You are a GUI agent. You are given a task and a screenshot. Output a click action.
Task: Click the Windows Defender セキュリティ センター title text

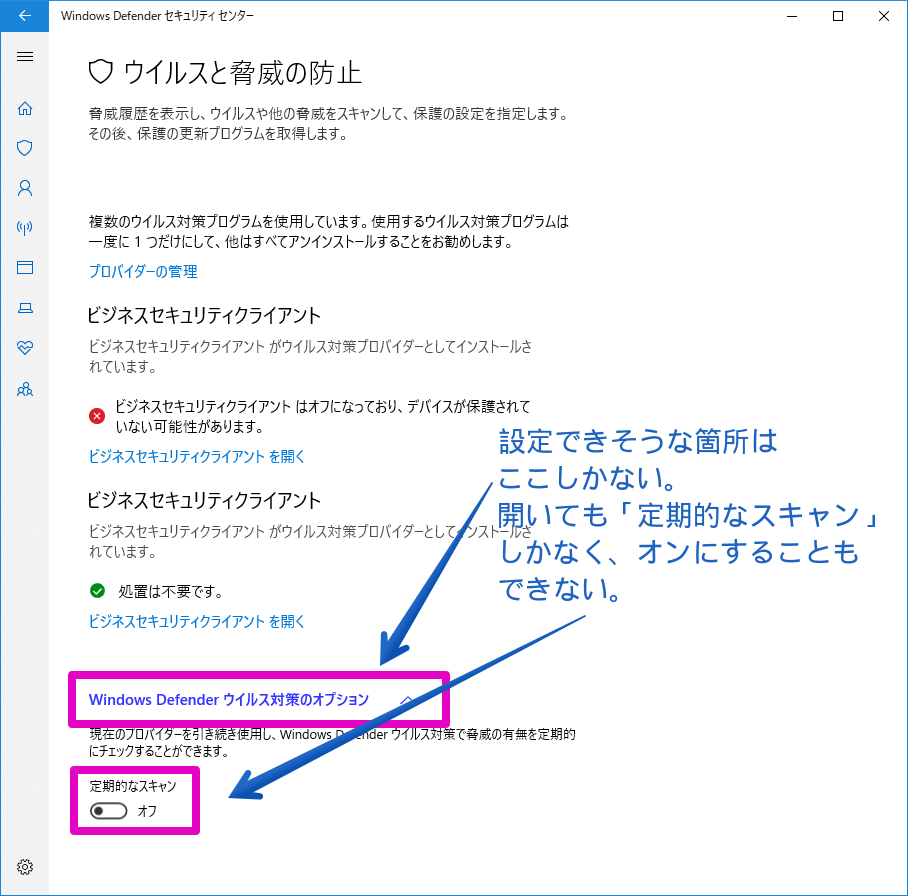click(158, 16)
